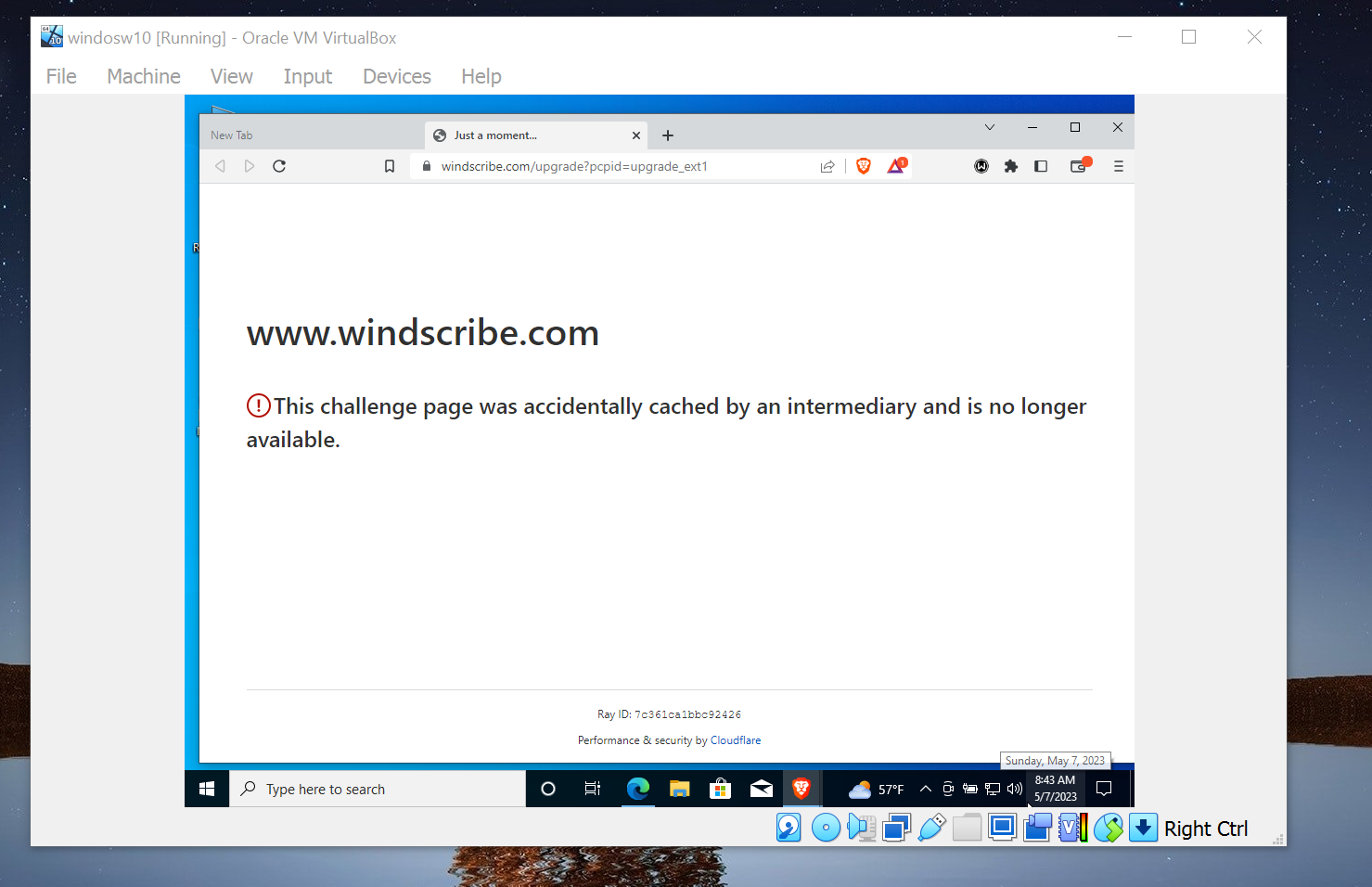The image size is (1372, 887).
Task: Open Task View on the taskbar
Action: coord(593,789)
